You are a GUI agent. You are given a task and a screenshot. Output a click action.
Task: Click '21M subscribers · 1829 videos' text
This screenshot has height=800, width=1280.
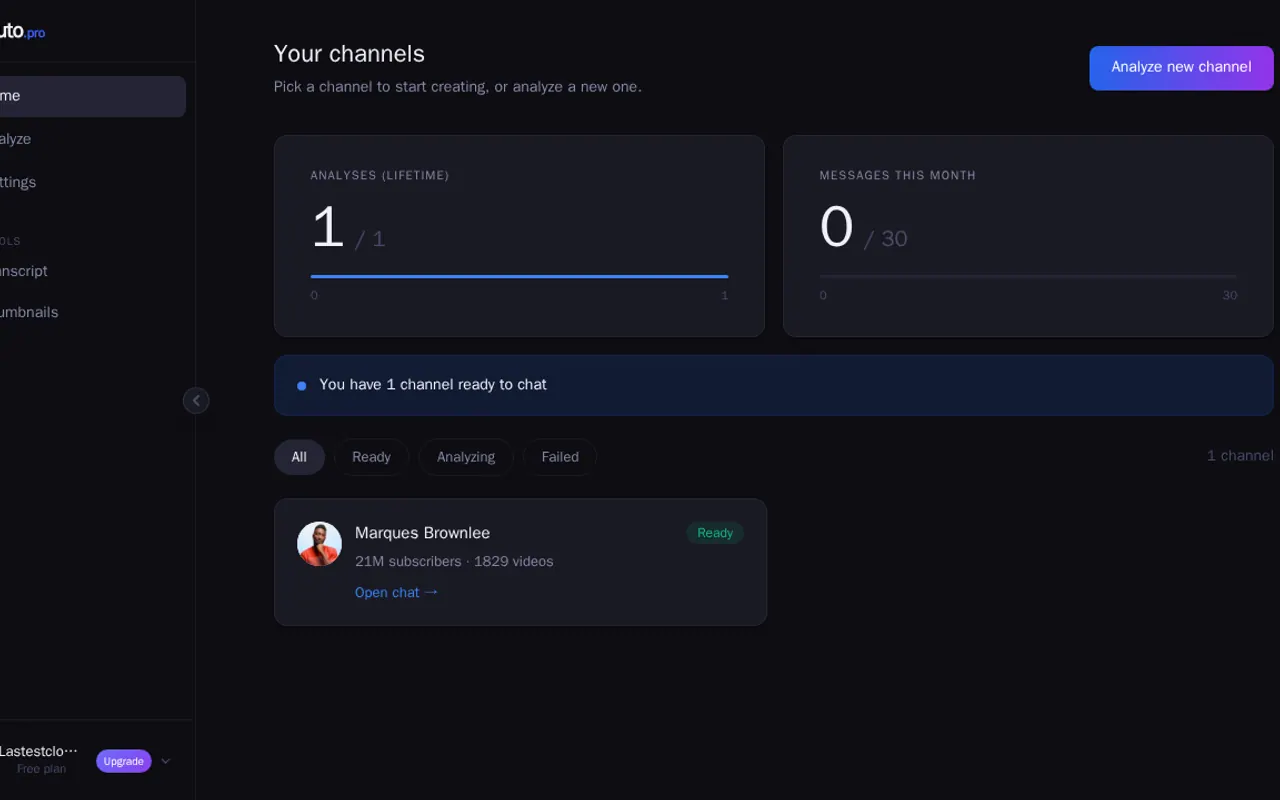(454, 561)
